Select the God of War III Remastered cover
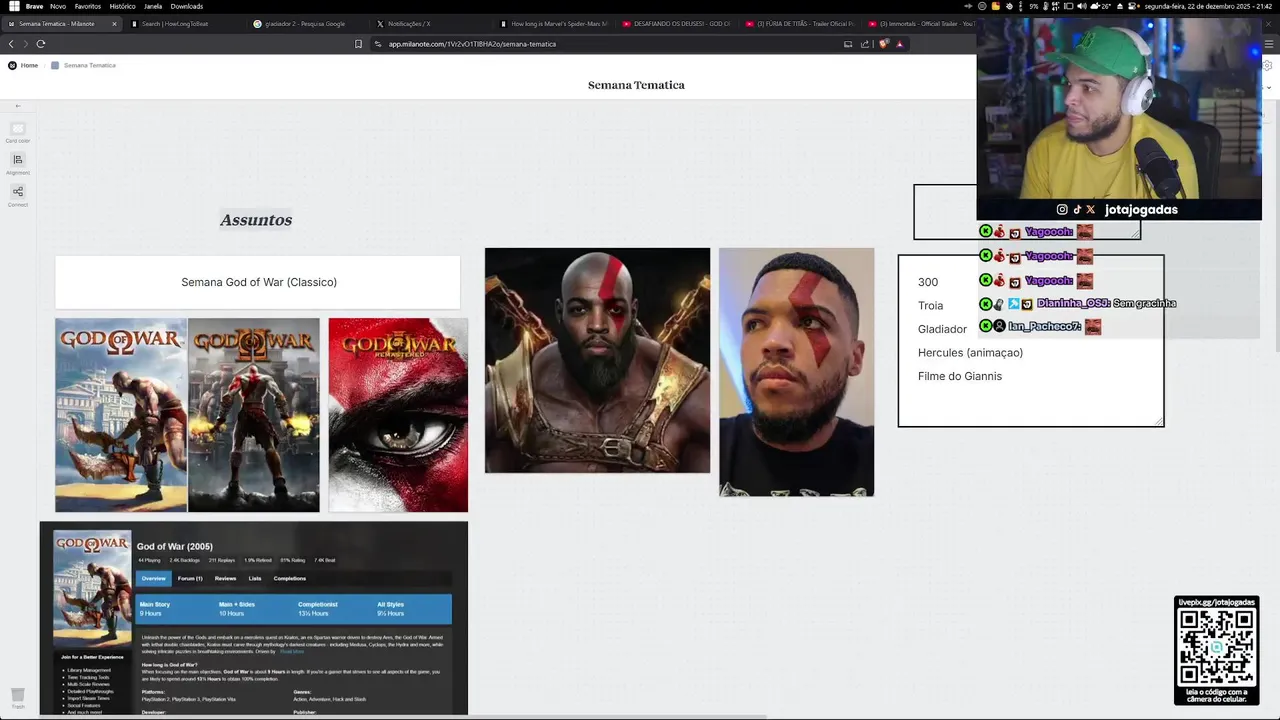 [398, 415]
